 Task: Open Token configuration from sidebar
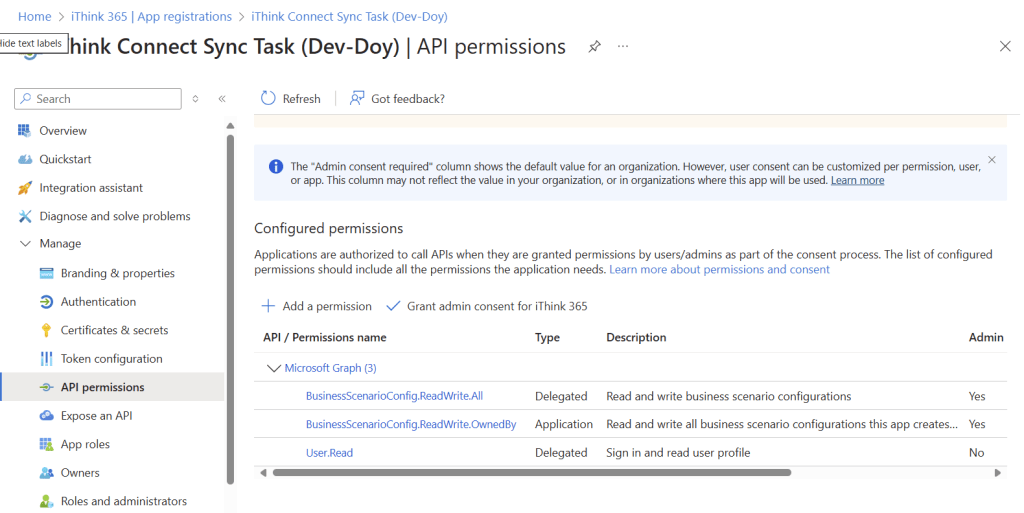coord(111,359)
